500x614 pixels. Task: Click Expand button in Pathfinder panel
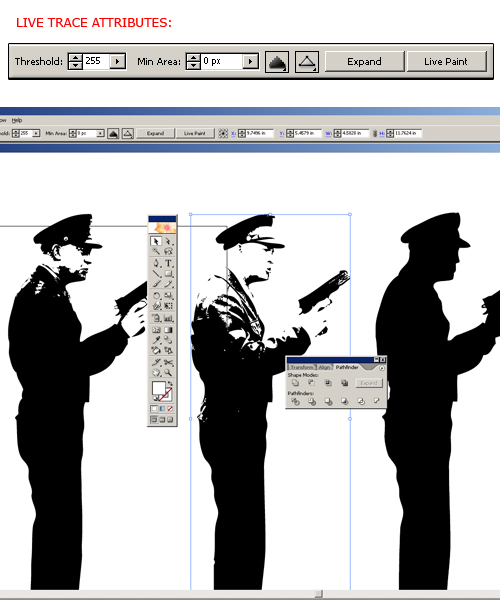pos(369,383)
